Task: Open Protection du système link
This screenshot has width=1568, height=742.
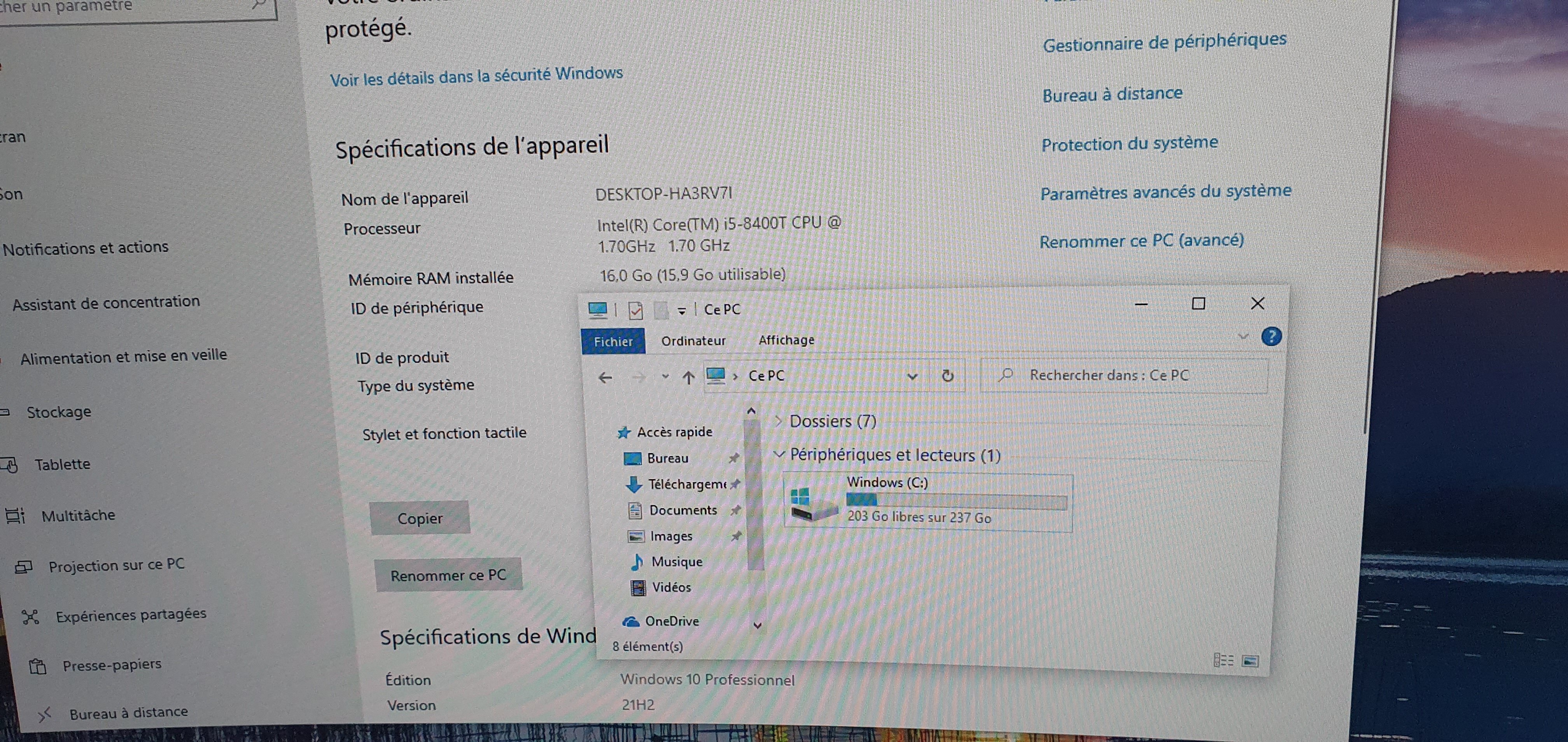Action: (x=1130, y=143)
